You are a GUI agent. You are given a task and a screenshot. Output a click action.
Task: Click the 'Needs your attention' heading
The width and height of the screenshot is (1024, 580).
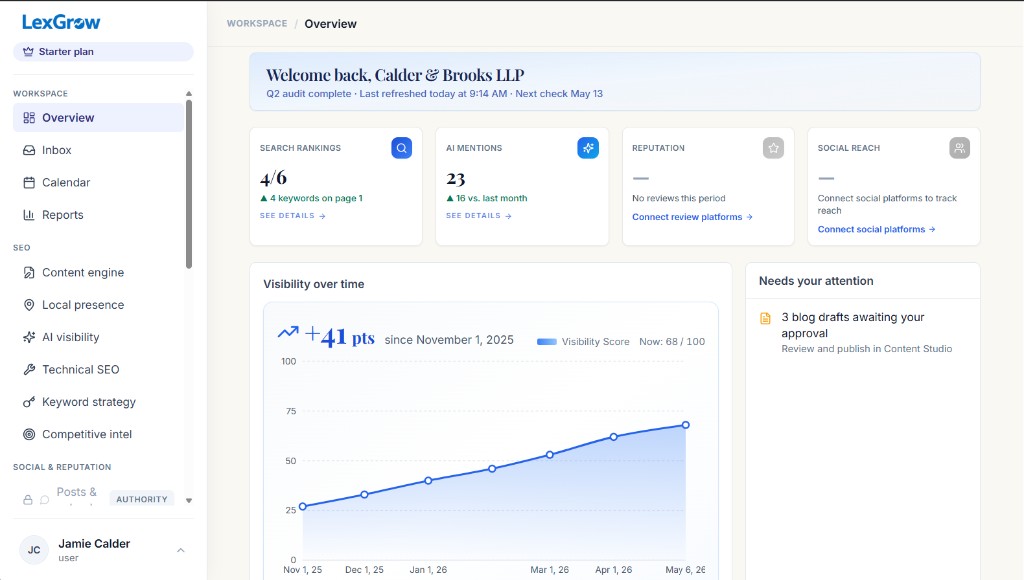click(x=816, y=281)
